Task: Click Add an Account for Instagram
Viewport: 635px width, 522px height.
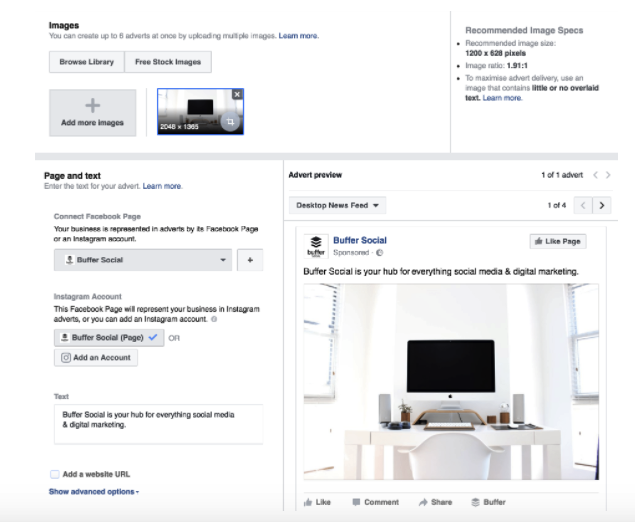Action: pyautogui.click(x=96, y=358)
